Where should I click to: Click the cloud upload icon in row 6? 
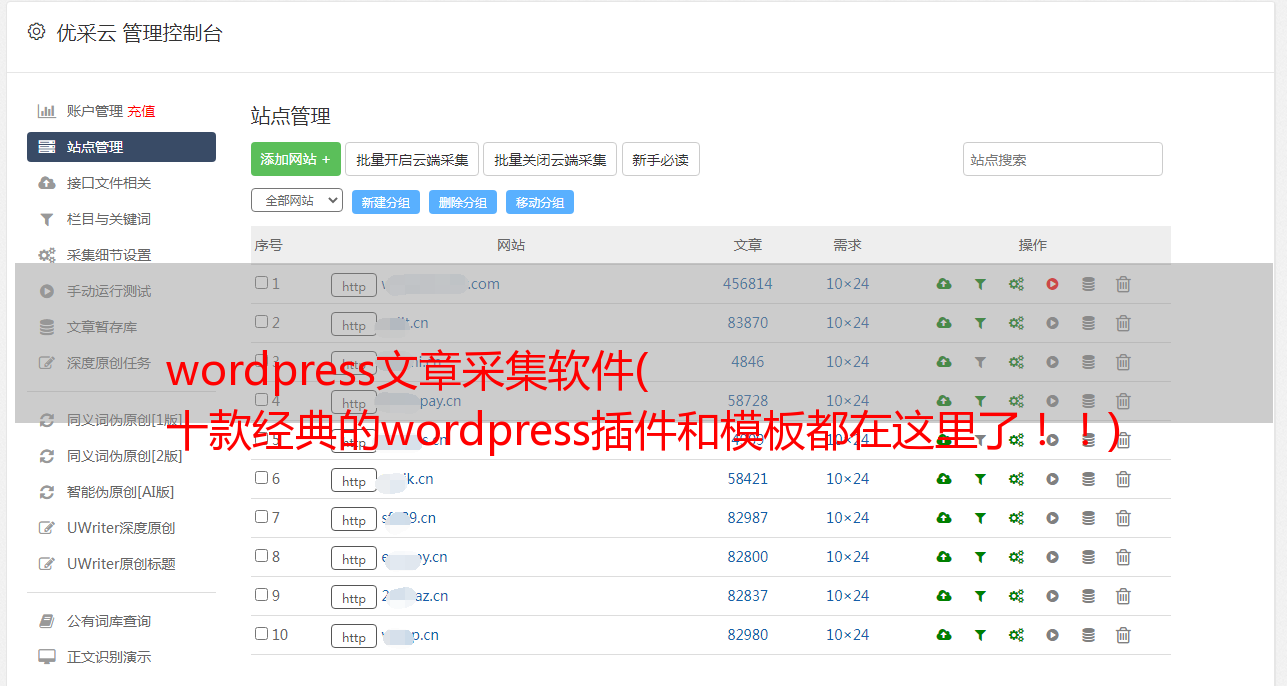(944, 479)
